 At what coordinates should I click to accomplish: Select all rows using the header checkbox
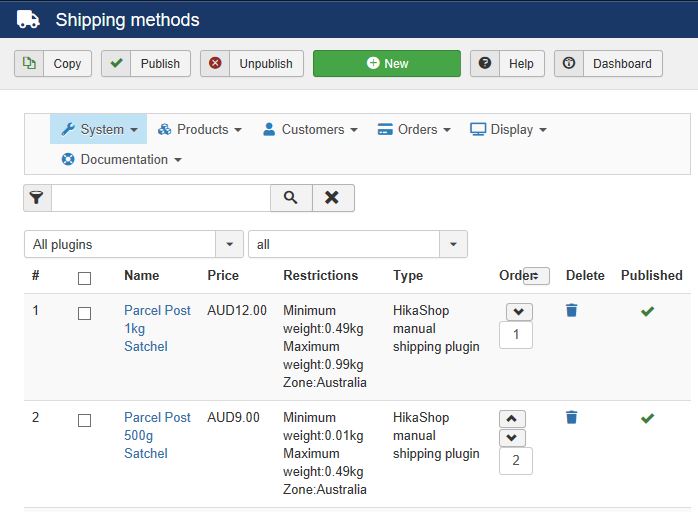point(84,278)
